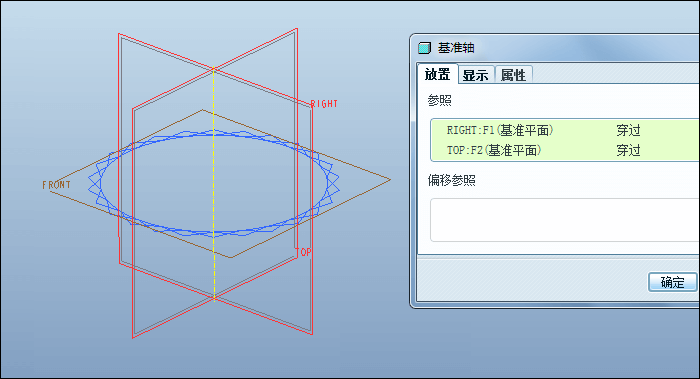The height and width of the screenshot is (379, 700).
Task: Select the FRONT datum plane label
Action: coord(56,185)
